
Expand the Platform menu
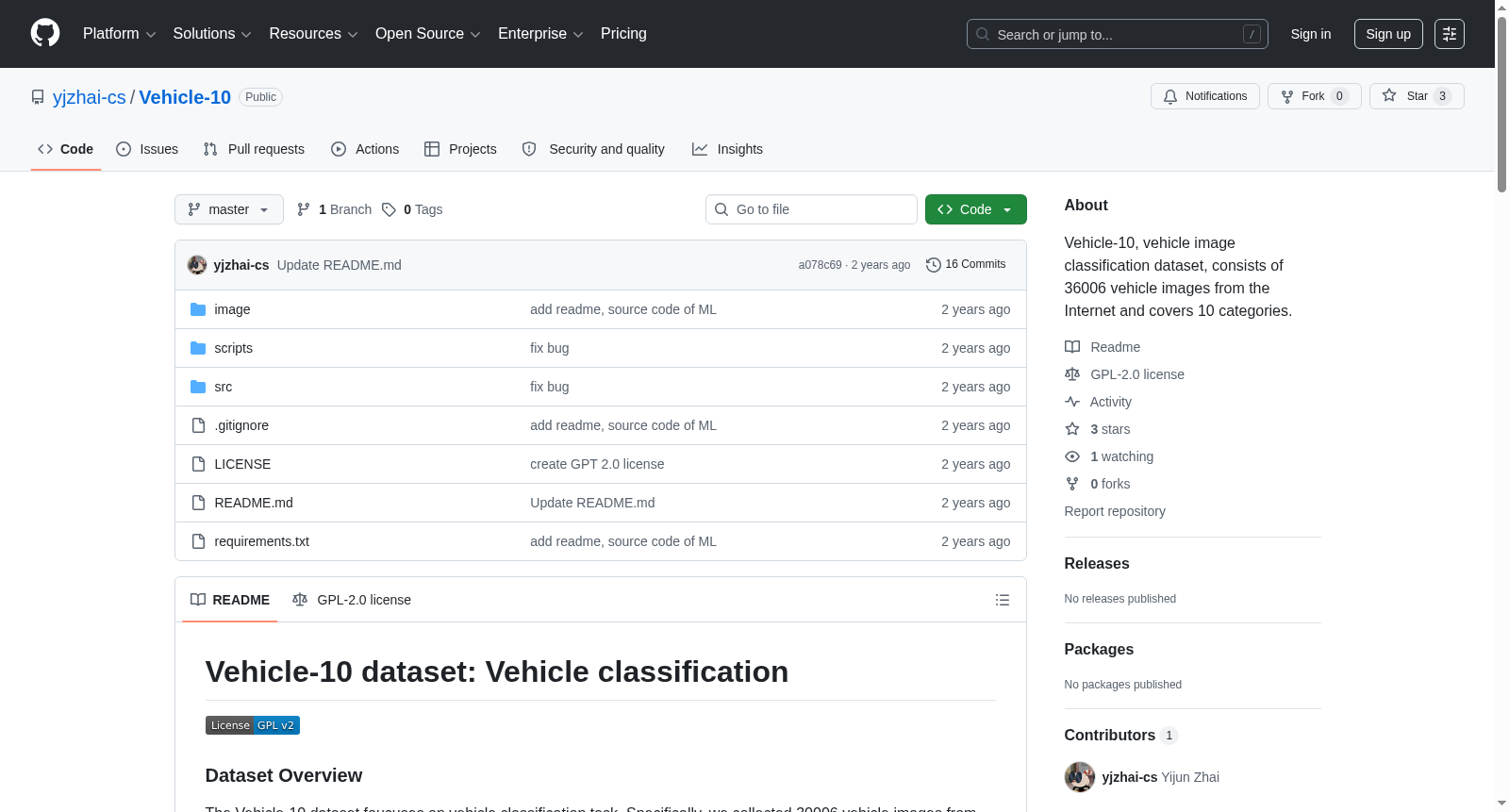(x=120, y=34)
